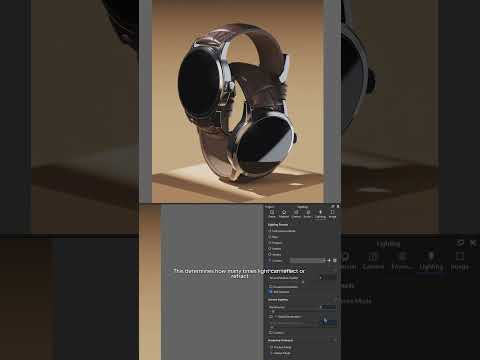
Task: Toggle the Global Illumination checkbox
Action: [x=271, y=316]
